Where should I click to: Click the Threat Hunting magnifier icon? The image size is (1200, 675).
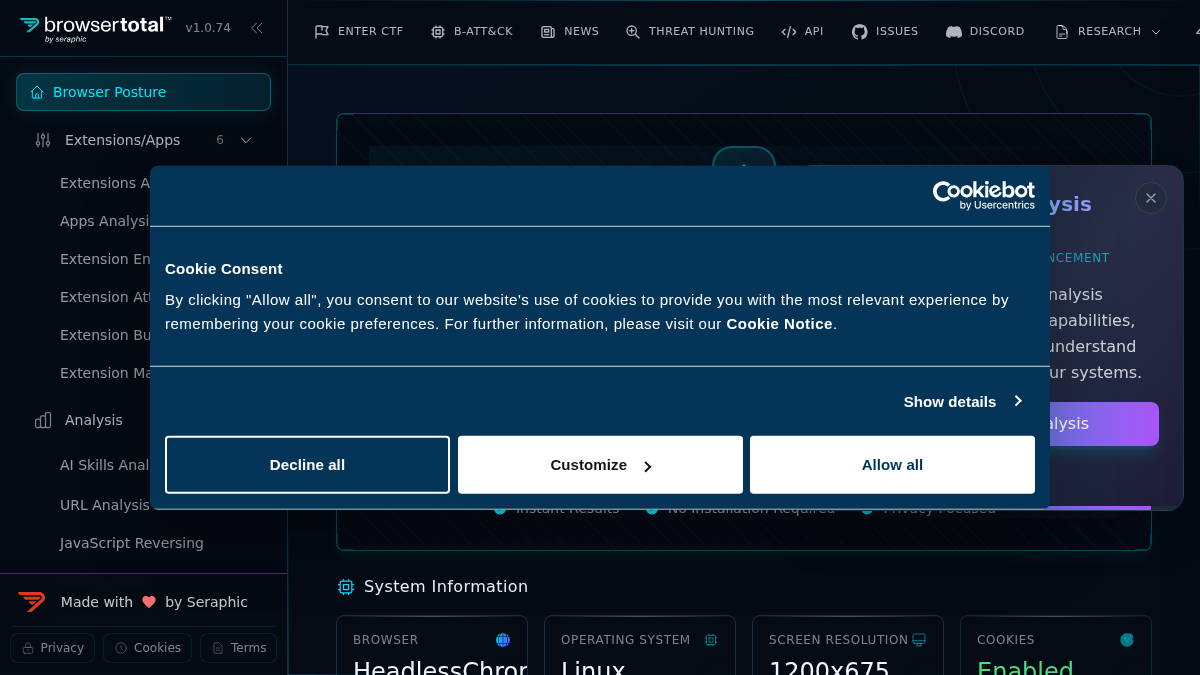point(633,32)
